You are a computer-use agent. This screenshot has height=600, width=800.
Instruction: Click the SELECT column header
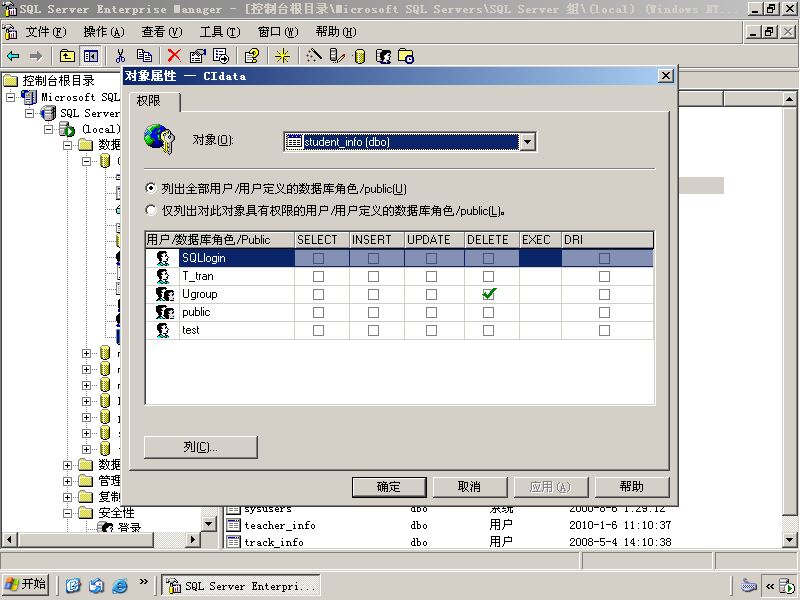322,240
